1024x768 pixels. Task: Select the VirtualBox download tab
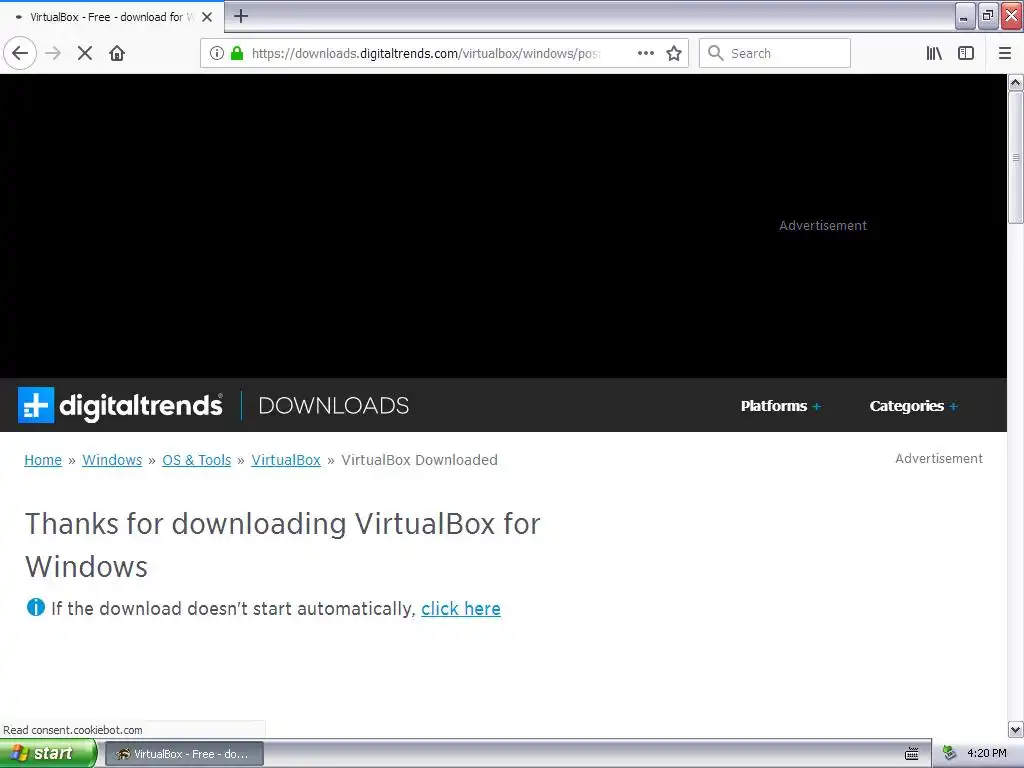pos(112,17)
